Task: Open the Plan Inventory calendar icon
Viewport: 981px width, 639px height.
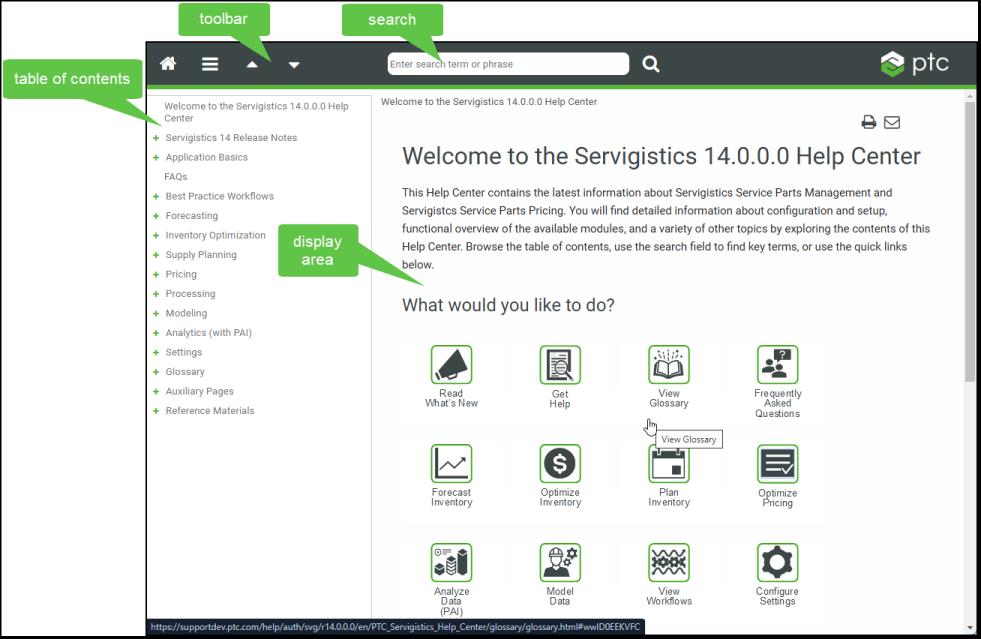Action: (x=669, y=464)
